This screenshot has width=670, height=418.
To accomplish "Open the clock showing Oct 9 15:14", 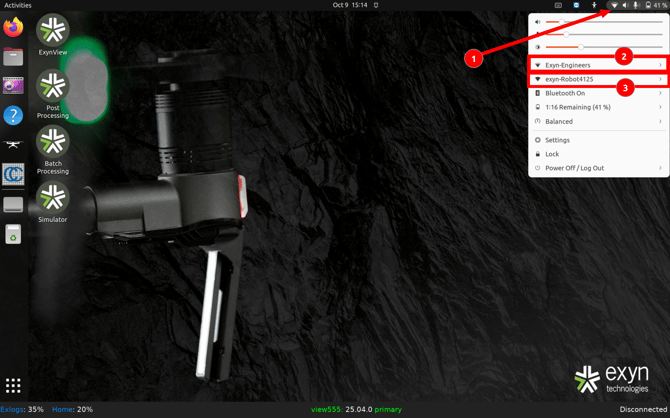I will point(349,5).
